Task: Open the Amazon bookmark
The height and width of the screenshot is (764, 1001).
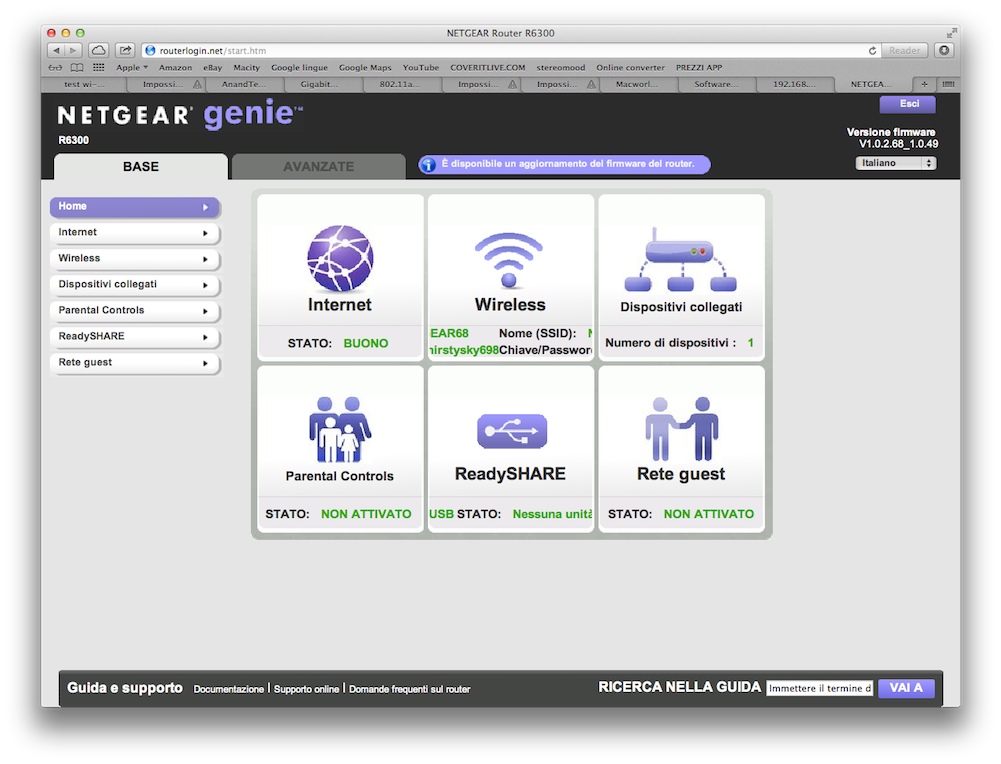Action: point(175,68)
